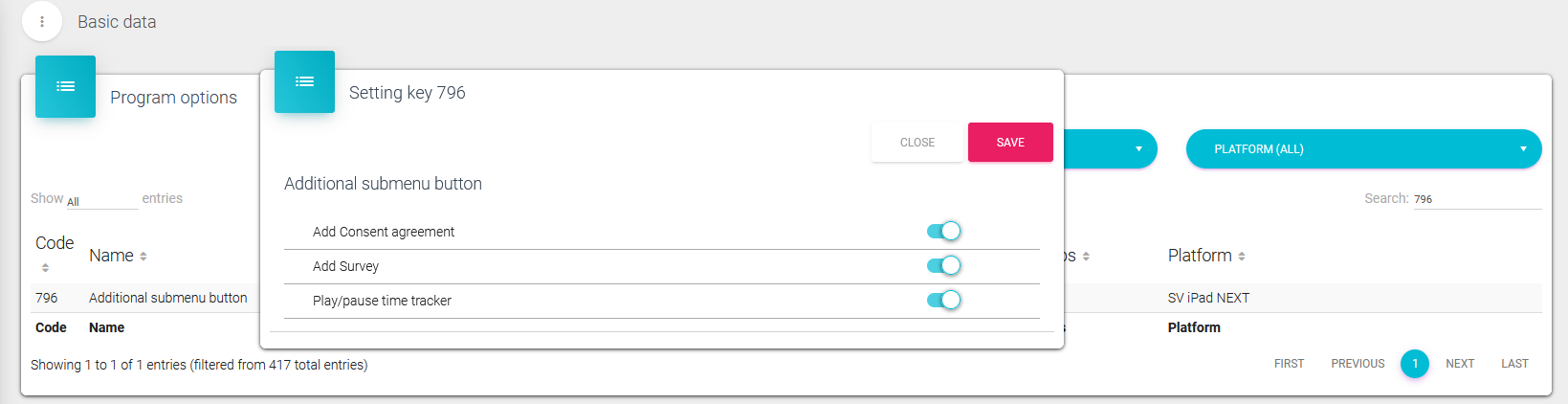Click the Program options list icon
Image resolution: width=1568 pixels, height=404 pixels.
click(x=65, y=86)
